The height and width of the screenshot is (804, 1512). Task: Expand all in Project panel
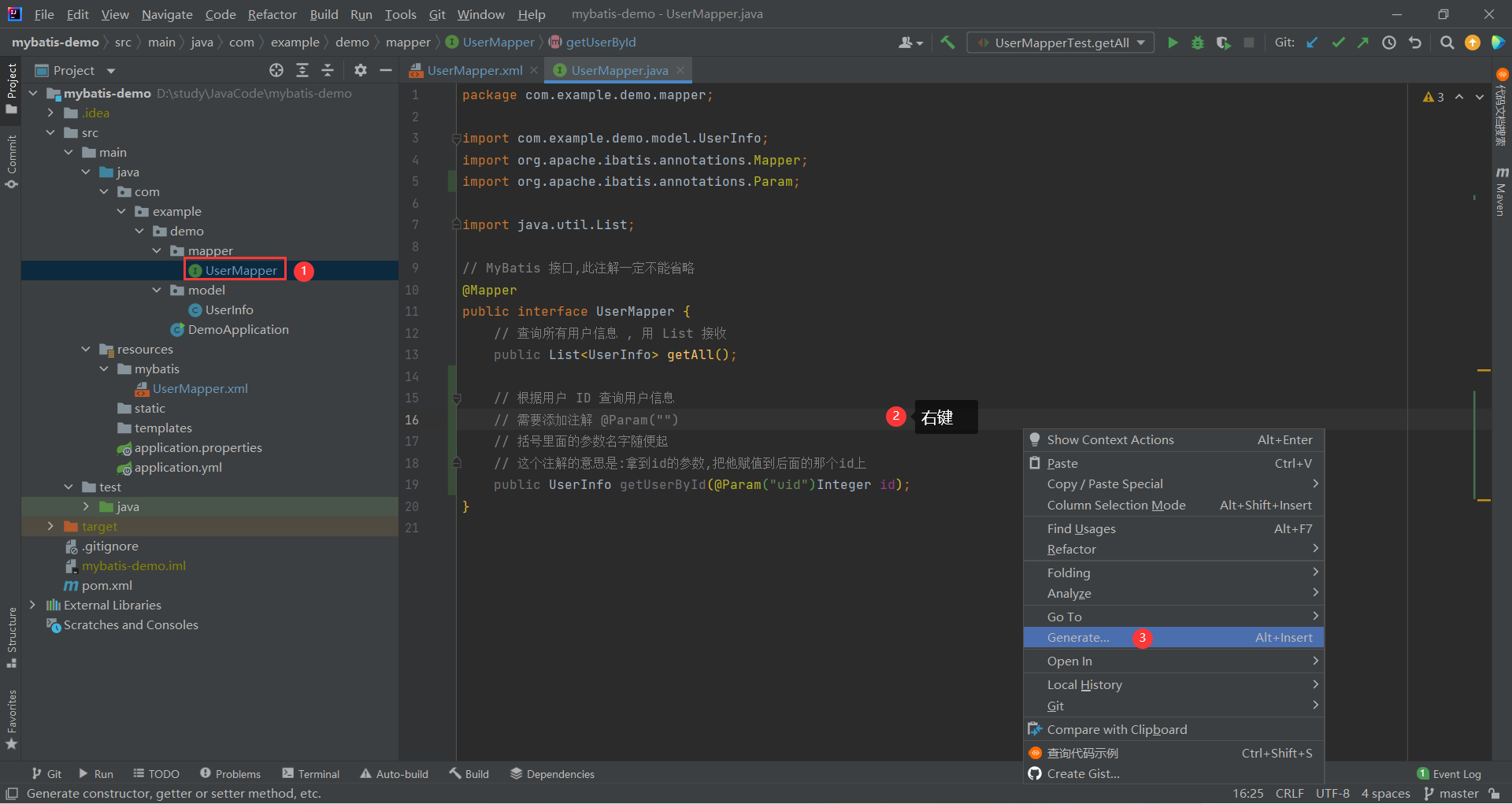point(302,70)
